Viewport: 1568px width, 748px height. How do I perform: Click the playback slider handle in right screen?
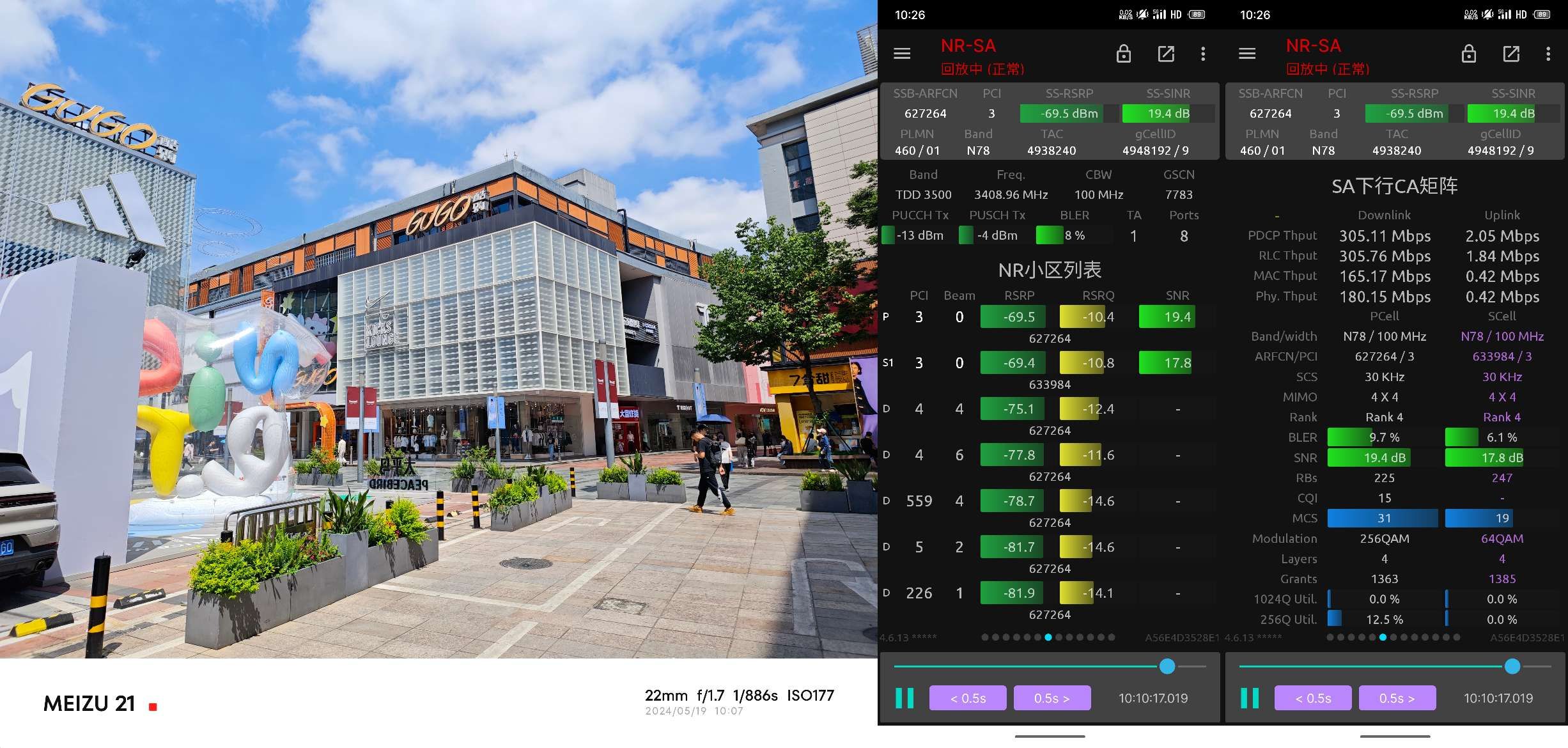coord(1512,666)
